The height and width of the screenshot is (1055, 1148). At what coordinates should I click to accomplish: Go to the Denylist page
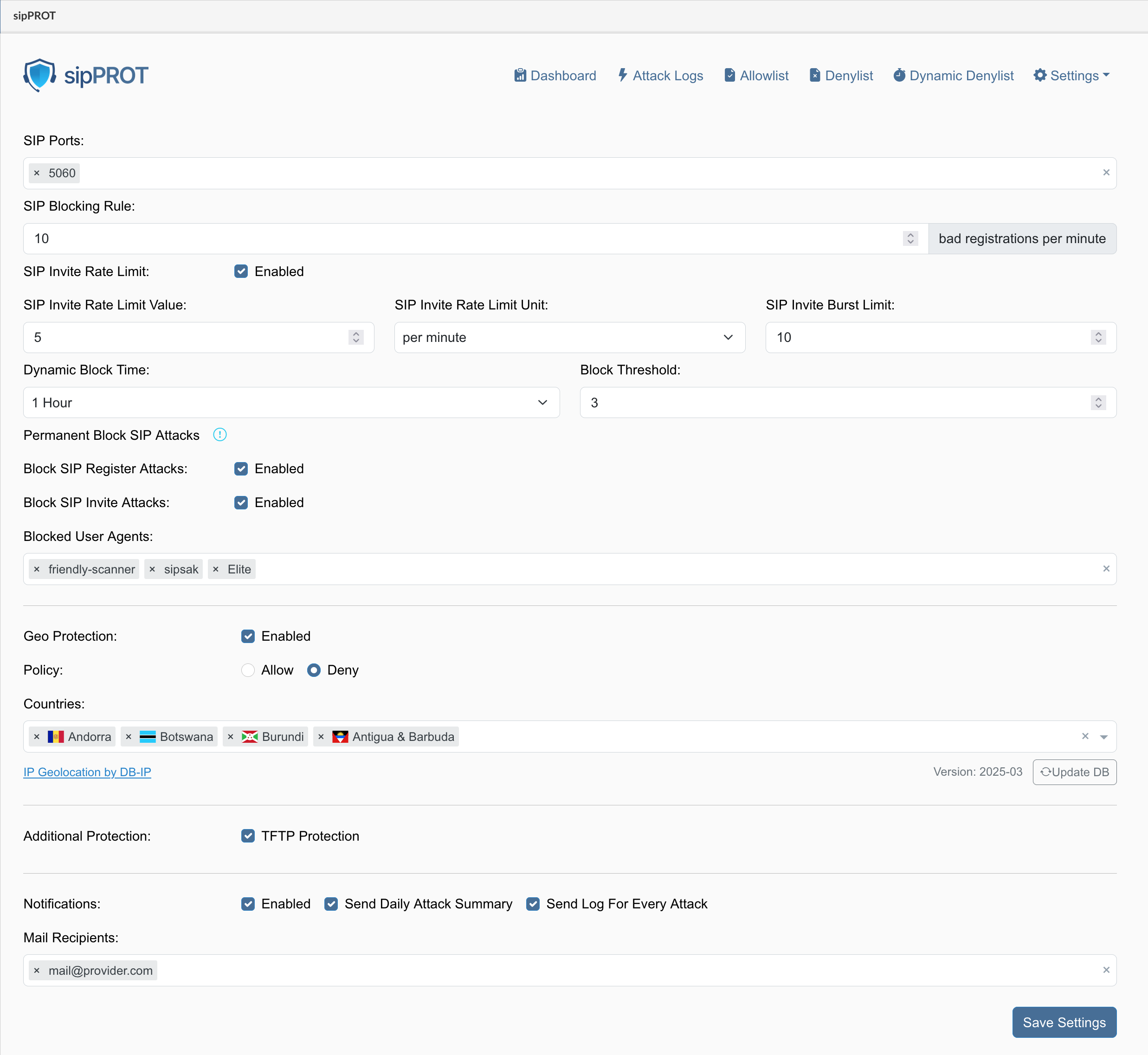pyautogui.click(x=841, y=75)
